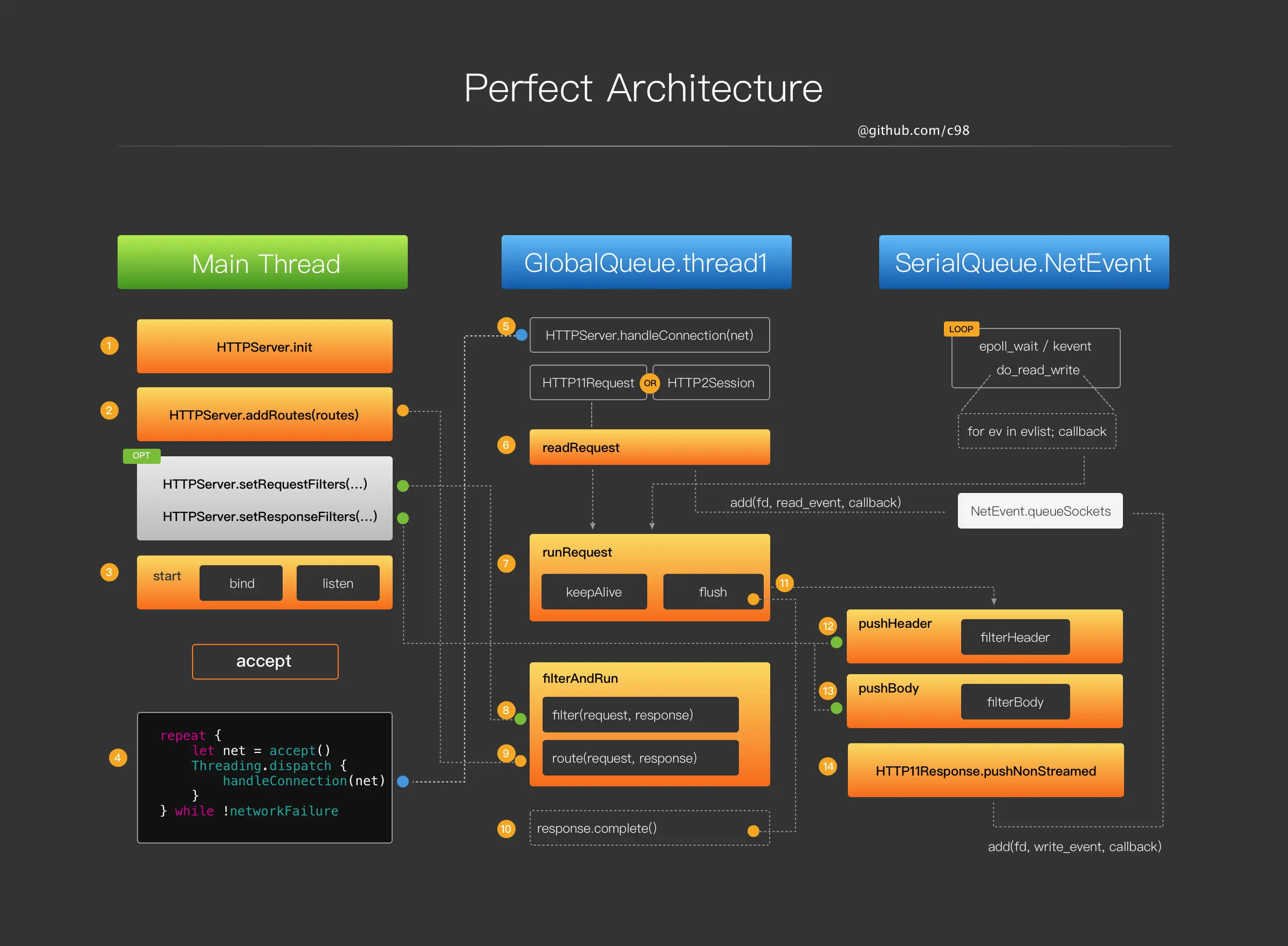Click step badge 11 next to flush
Viewport: 1288px width, 946px height.
click(784, 583)
